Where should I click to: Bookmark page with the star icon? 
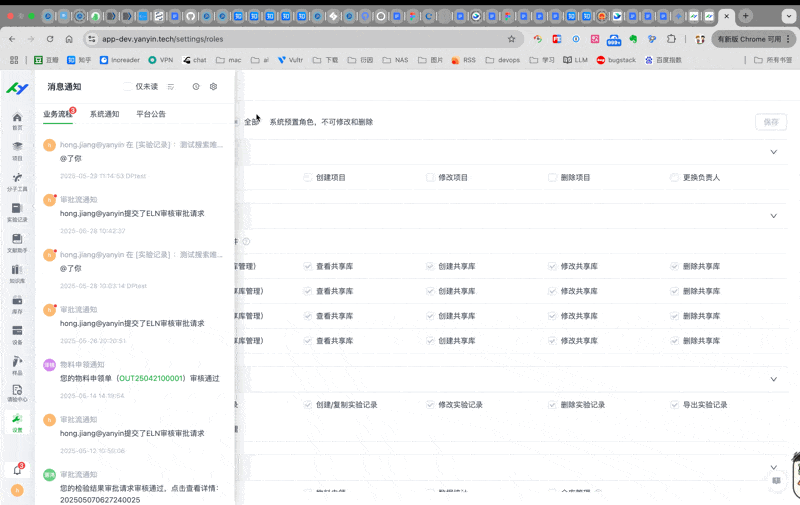(x=511, y=39)
